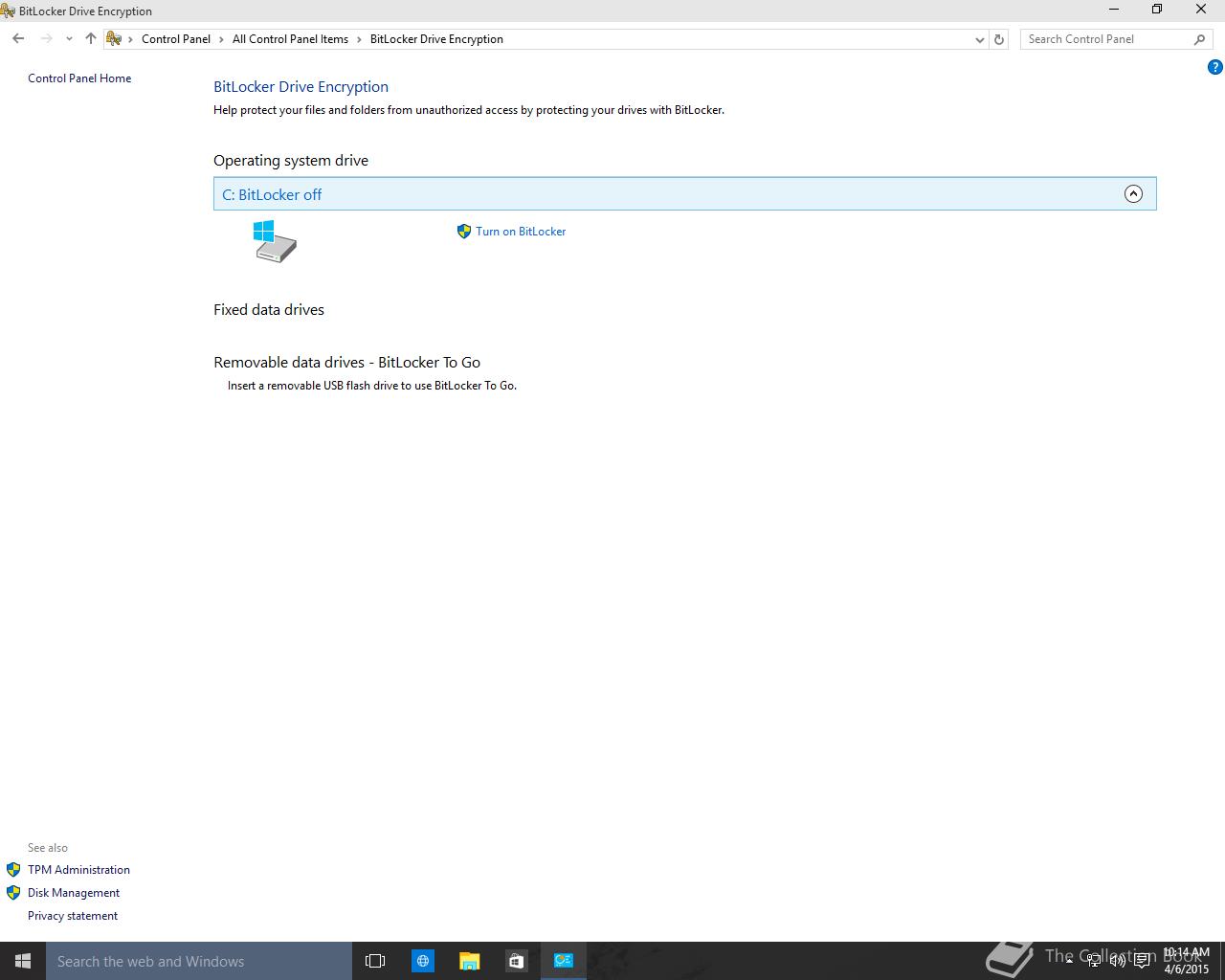
Task: Click the Control Panel address bar icon
Action: (114, 39)
